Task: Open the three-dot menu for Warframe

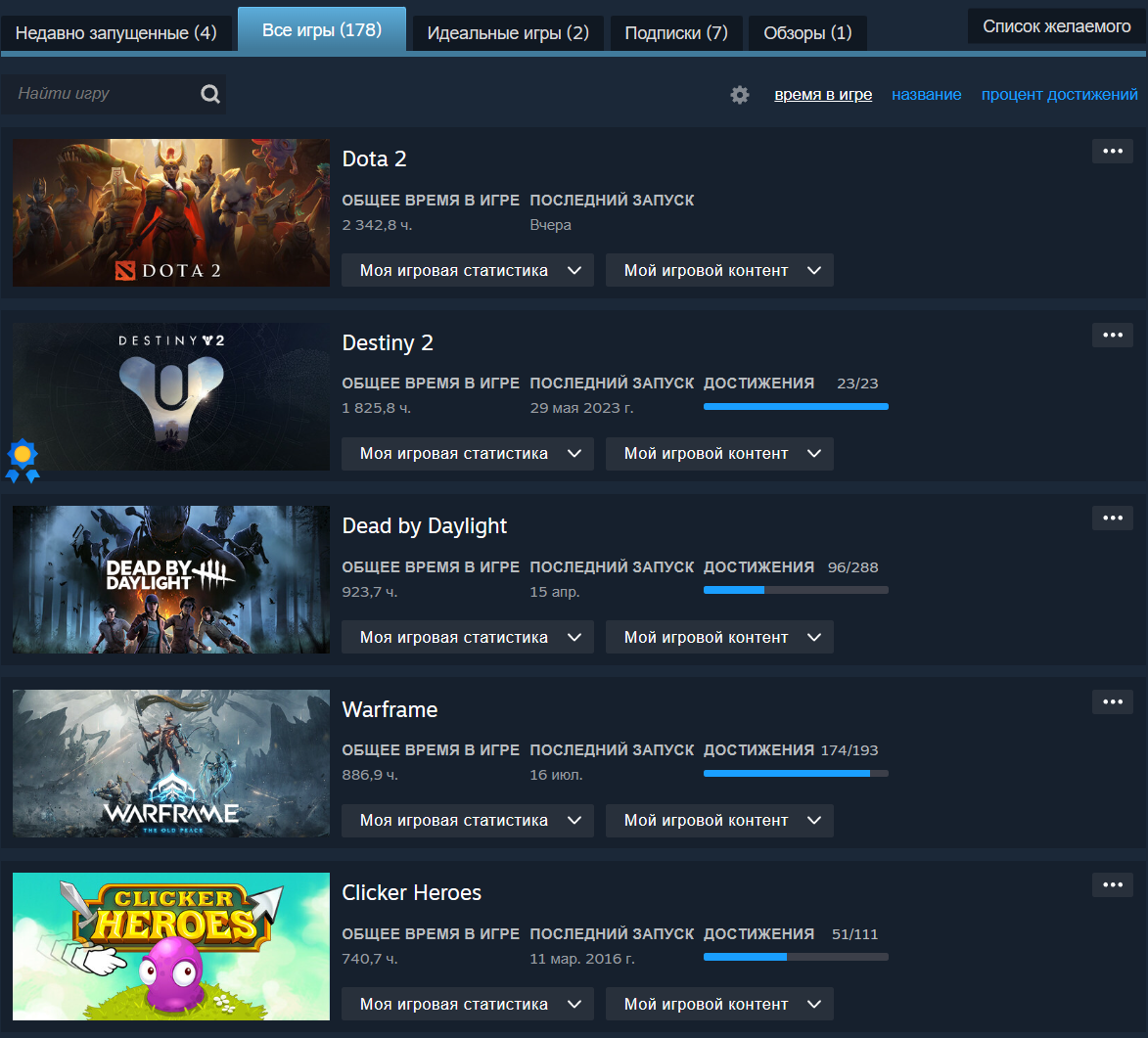Action: tap(1112, 701)
